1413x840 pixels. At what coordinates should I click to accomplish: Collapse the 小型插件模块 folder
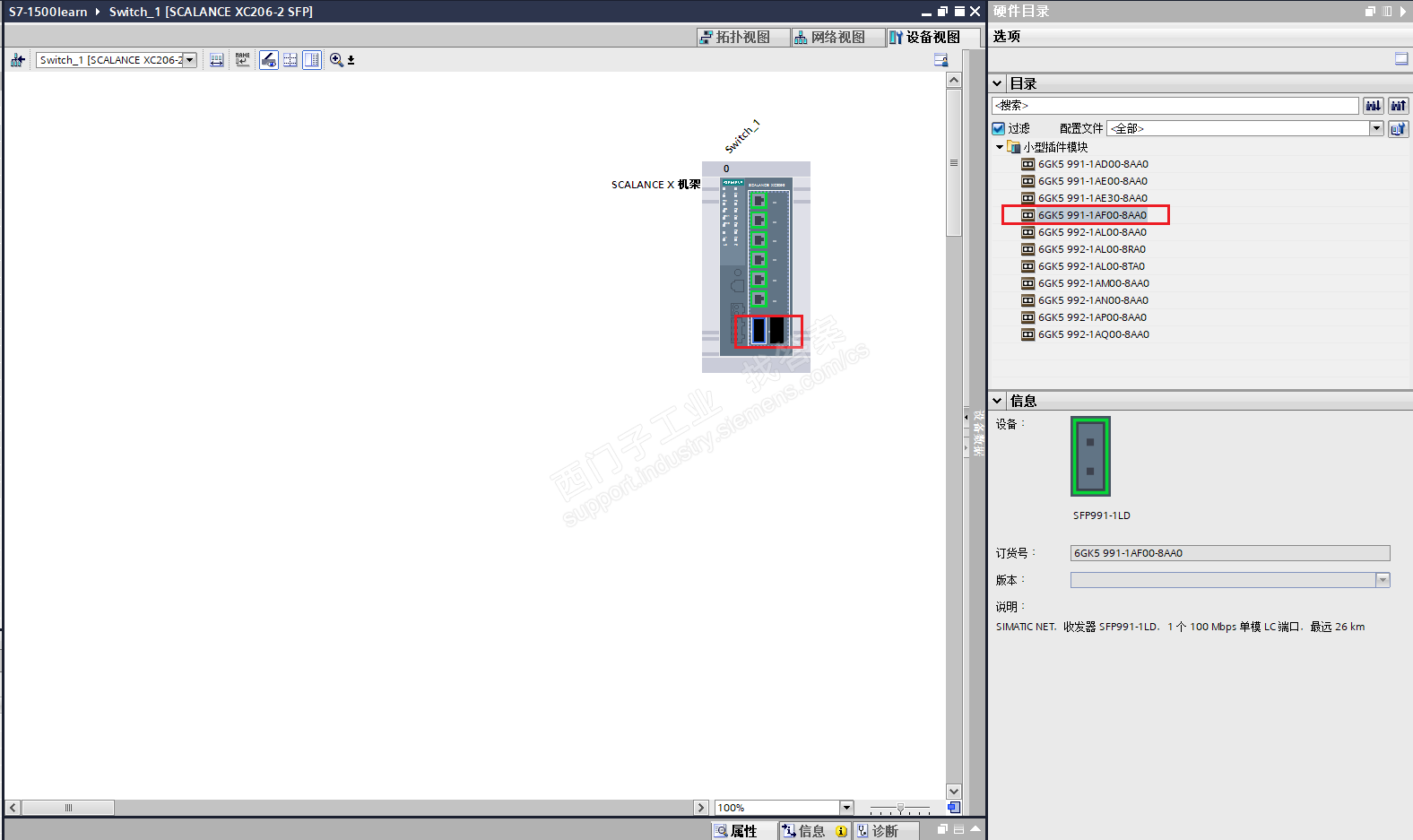[x=1000, y=147]
